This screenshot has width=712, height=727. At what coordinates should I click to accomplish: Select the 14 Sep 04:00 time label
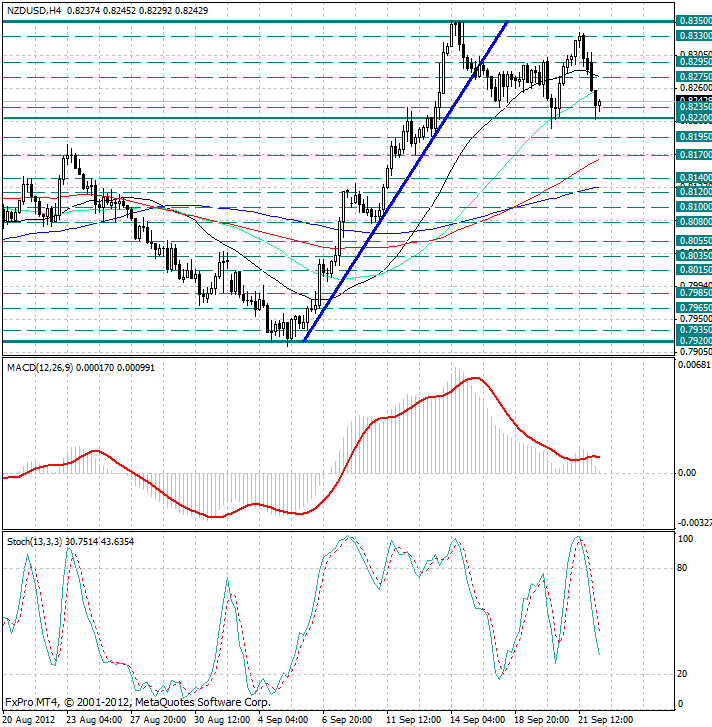tap(478, 720)
